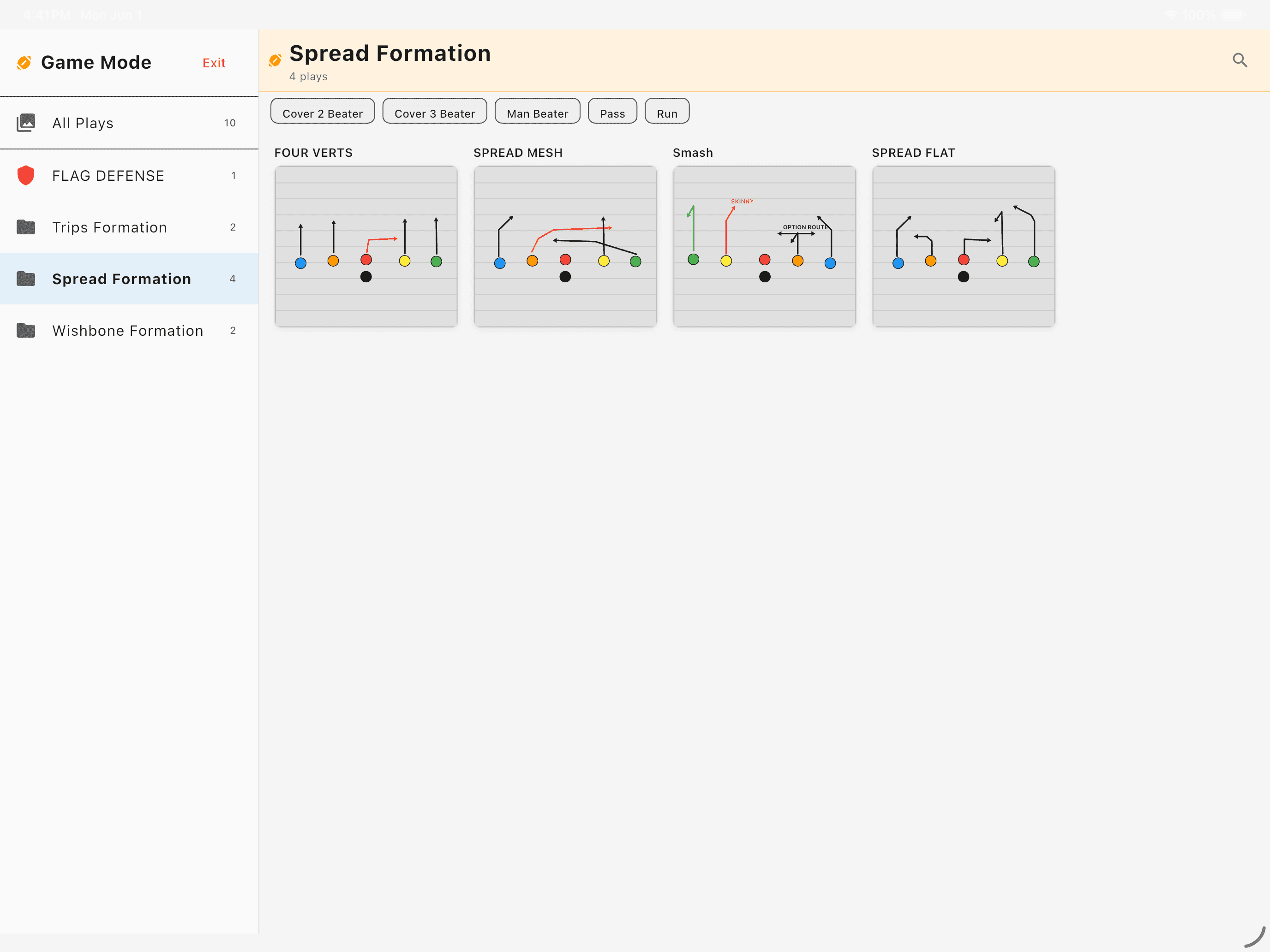Click the Spread Formation folder icon
Viewport: 1270px width, 952px height.
pos(26,279)
